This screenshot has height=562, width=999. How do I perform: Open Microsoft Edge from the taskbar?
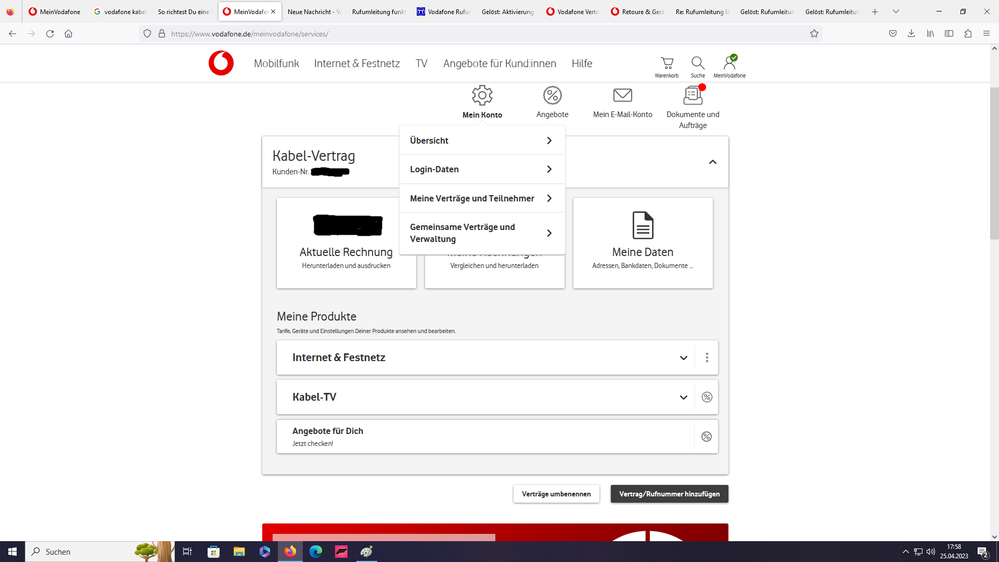[315, 551]
